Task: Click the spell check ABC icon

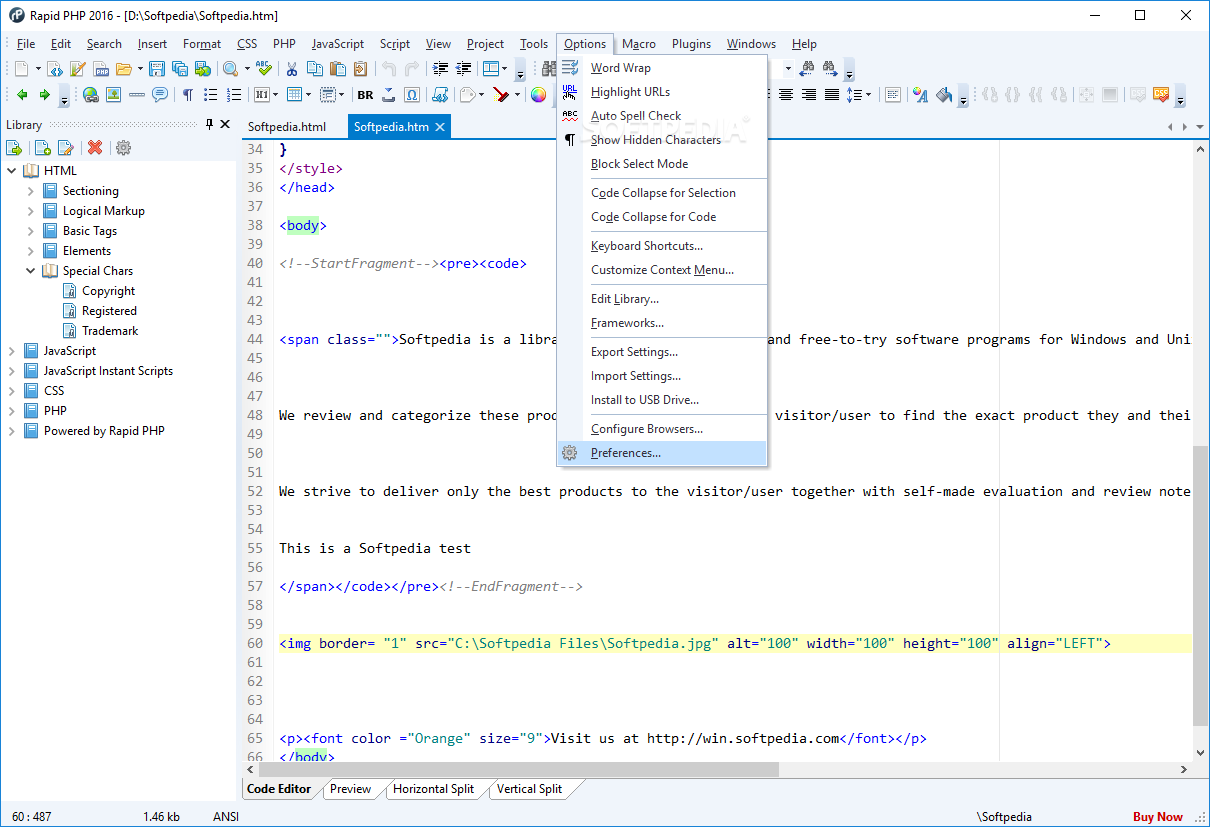Action: (264, 69)
